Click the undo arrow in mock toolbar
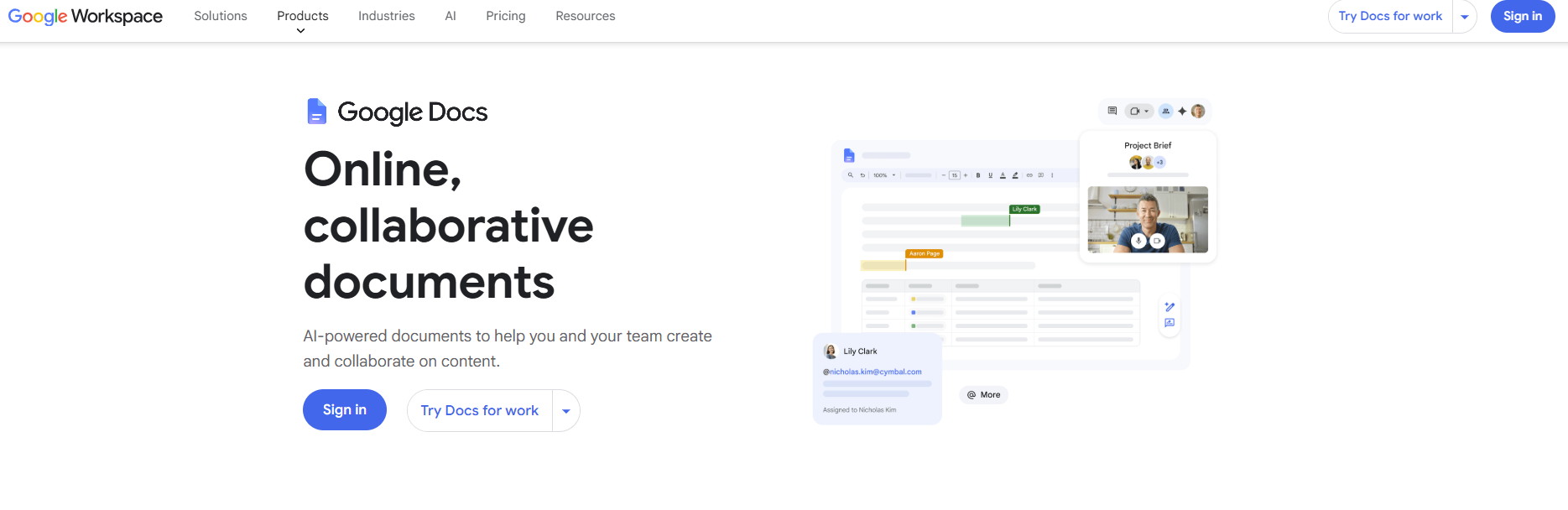The image size is (1568, 510). (x=862, y=175)
